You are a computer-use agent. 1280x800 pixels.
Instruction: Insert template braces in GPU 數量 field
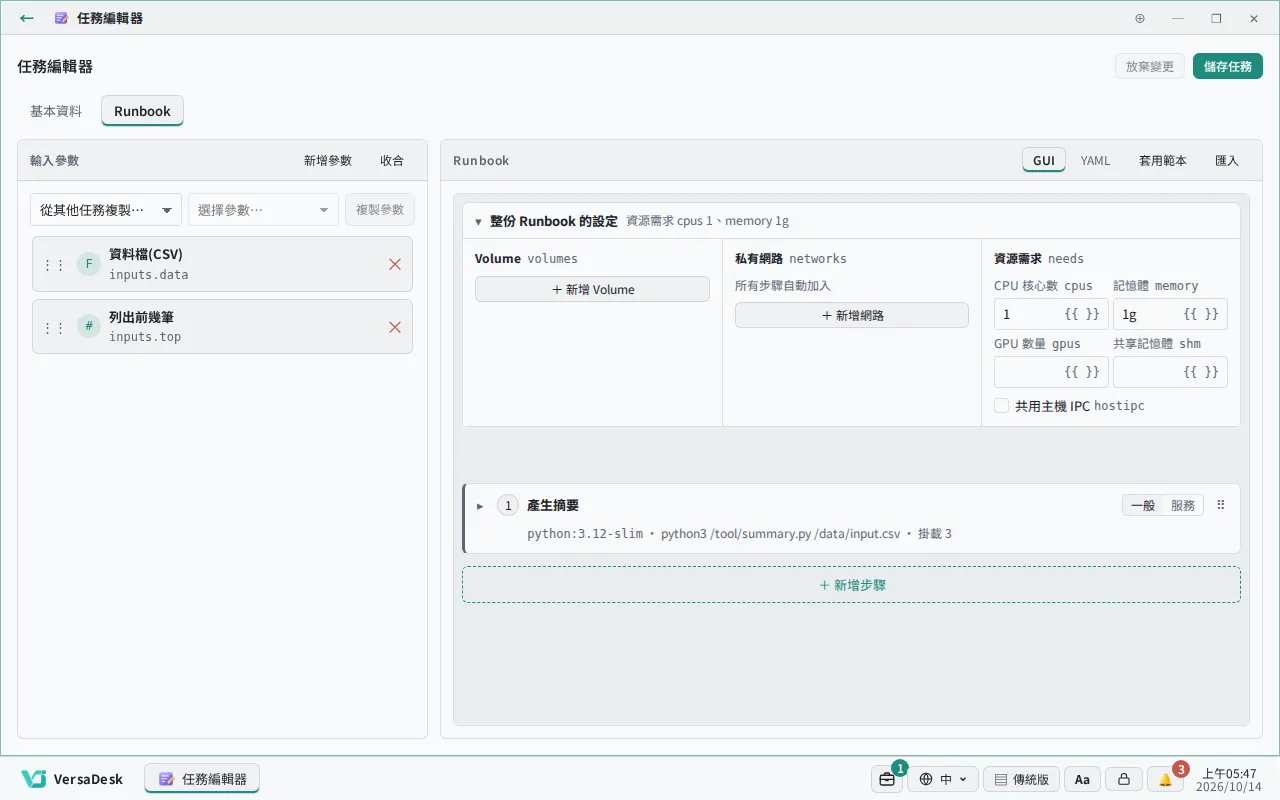click(x=1082, y=372)
